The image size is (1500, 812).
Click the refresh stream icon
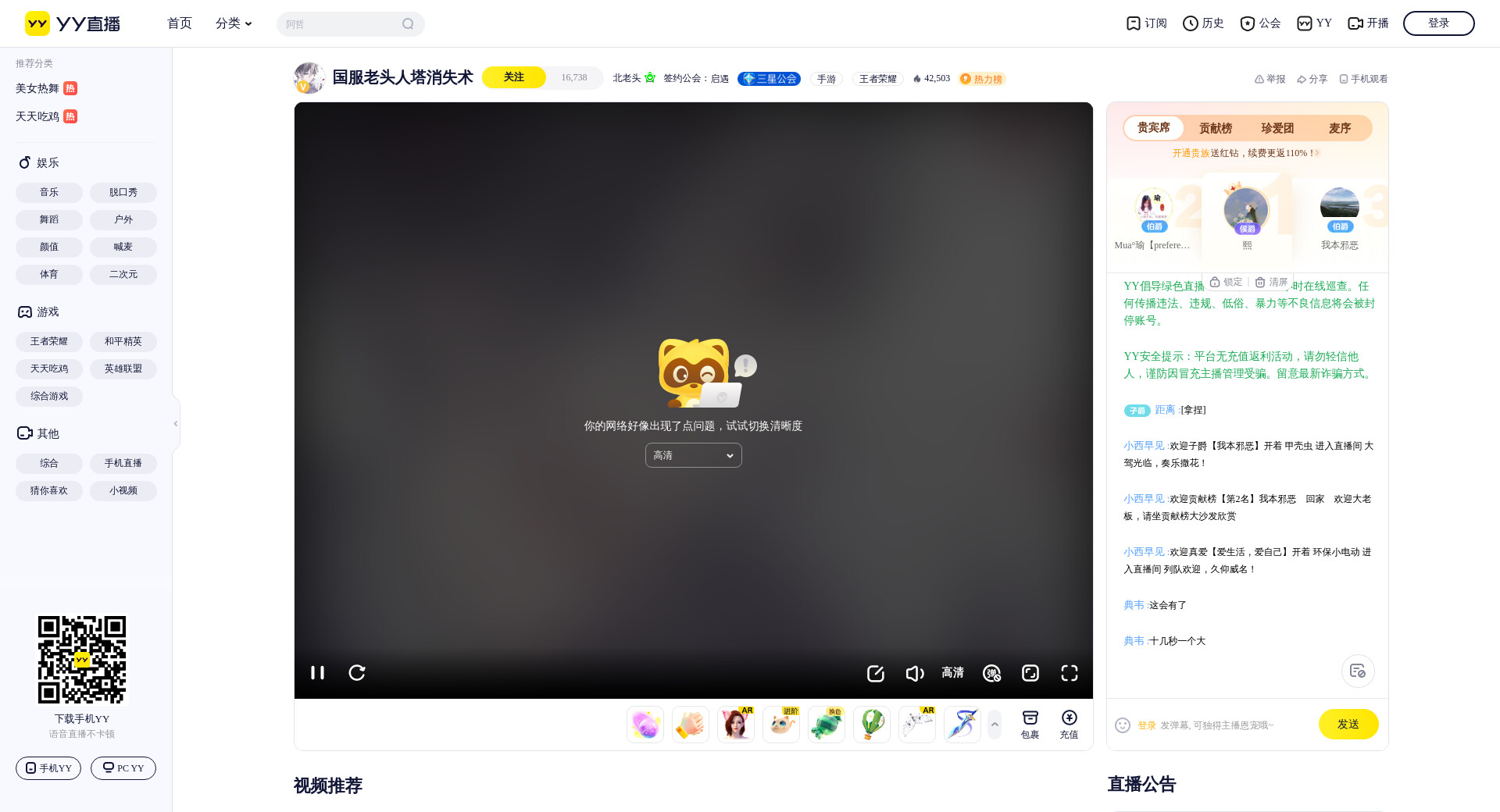point(357,672)
